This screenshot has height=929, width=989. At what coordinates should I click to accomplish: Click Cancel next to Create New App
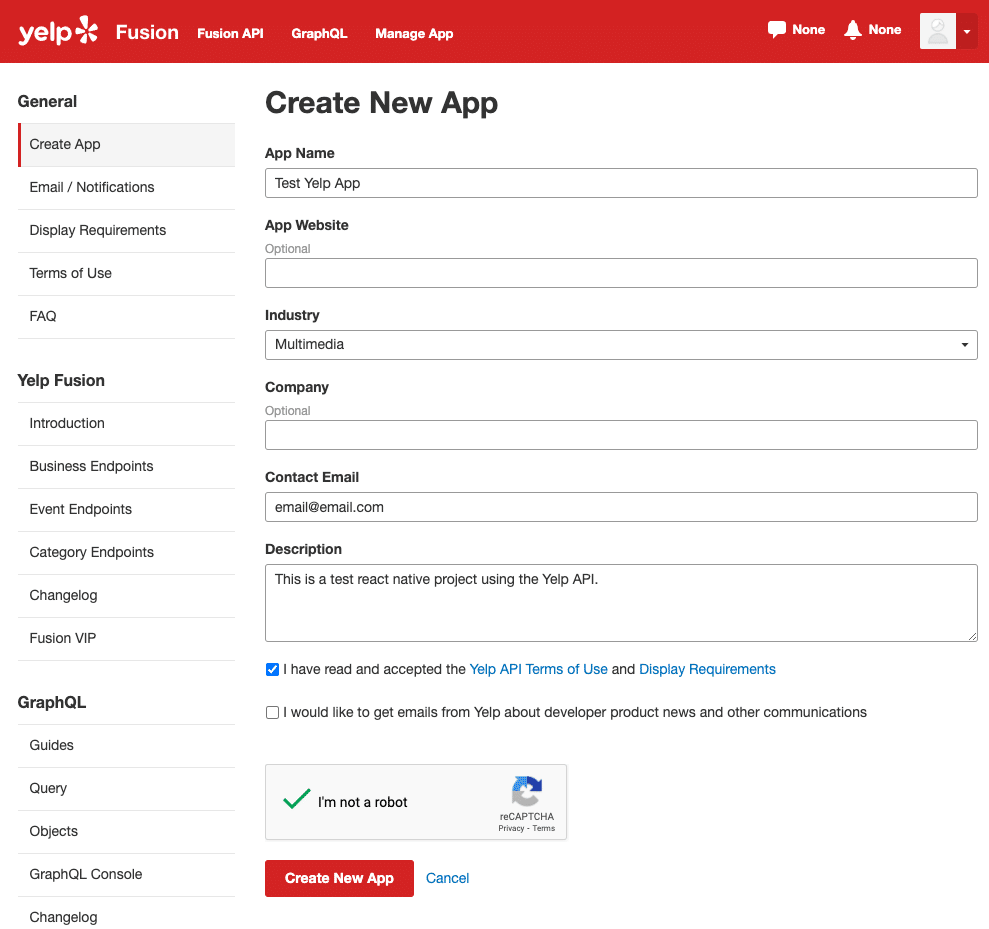447,878
